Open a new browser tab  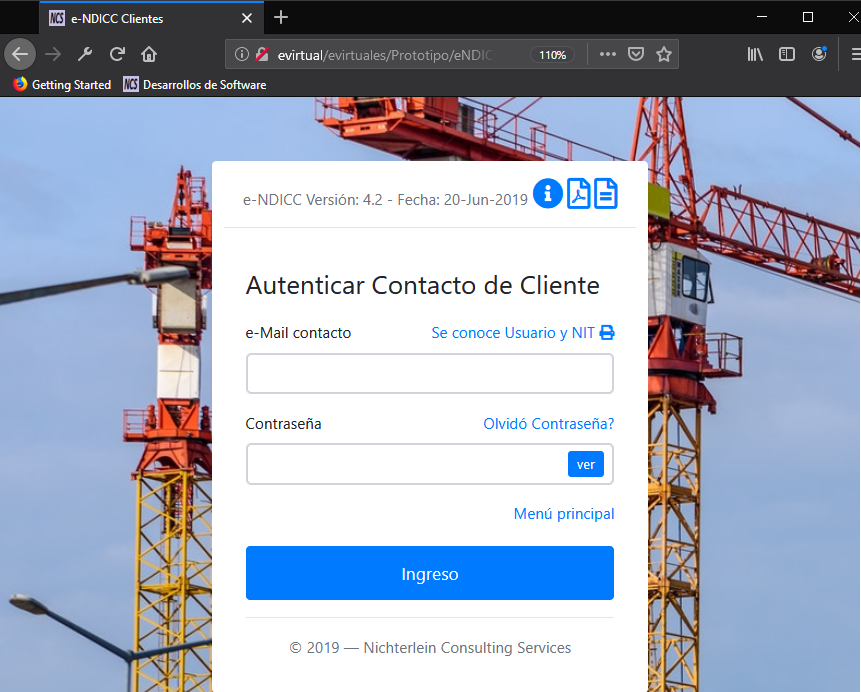[x=281, y=17]
